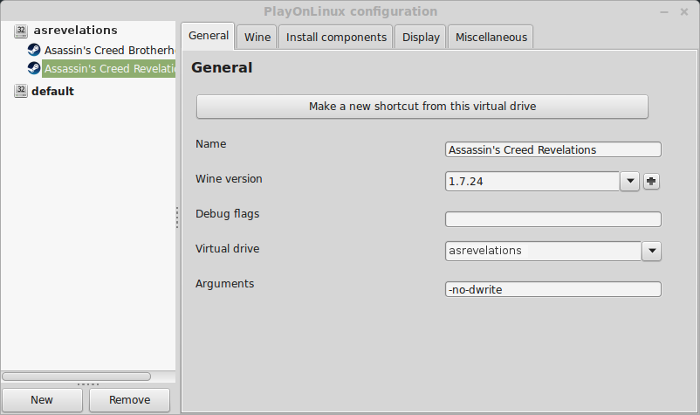
Task: Close the PlayOnLinux configuration window
Action: (684, 12)
